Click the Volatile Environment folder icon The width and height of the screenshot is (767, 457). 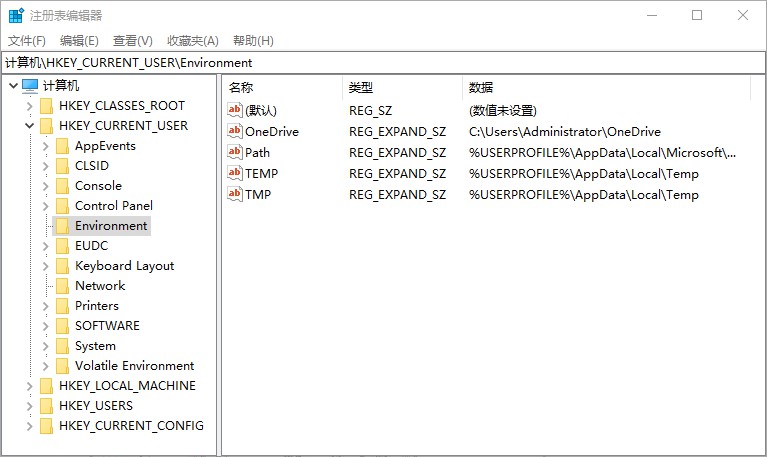point(63,366)
